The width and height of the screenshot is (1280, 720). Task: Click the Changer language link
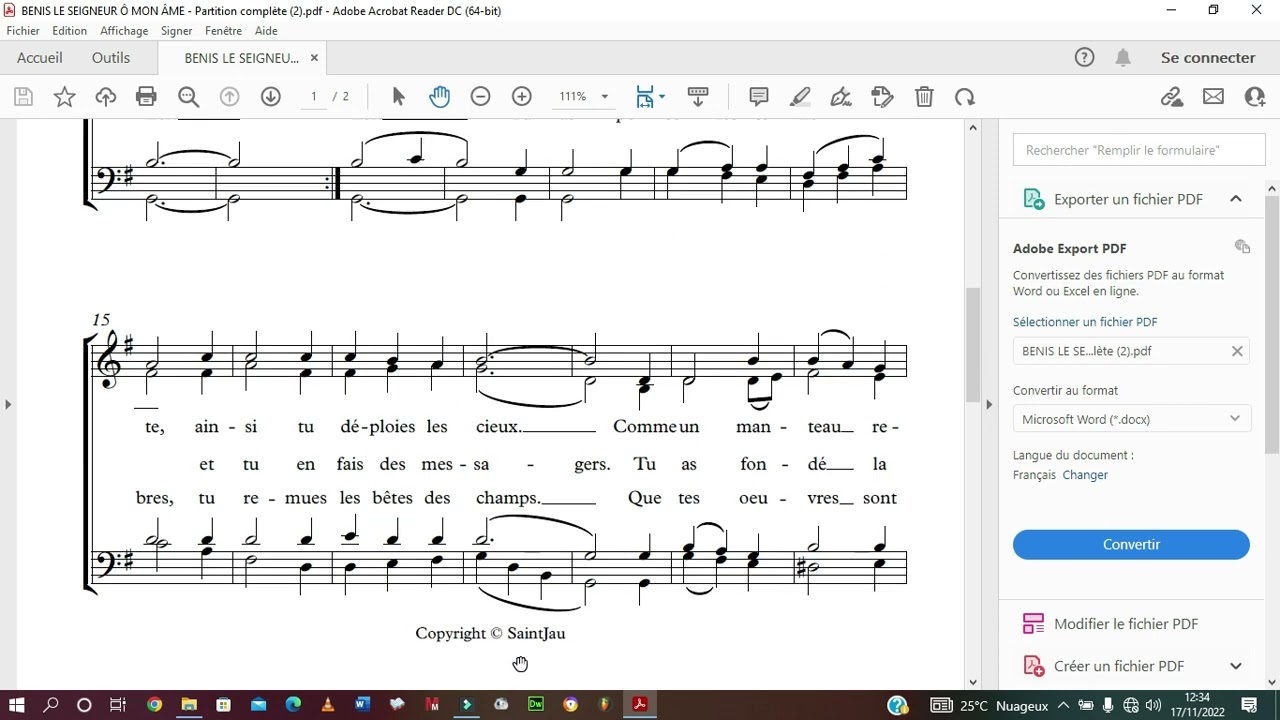[x=1085, y=475]
